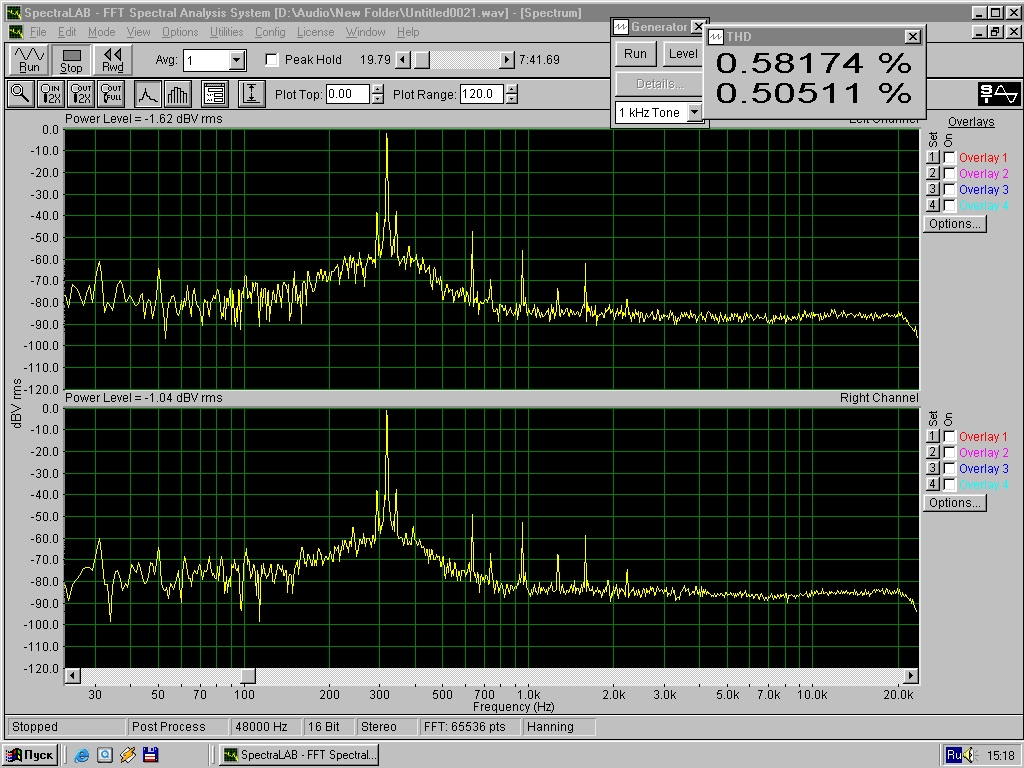Open the Utilities menu
This screenshot has width=1024, height=768.
[x=226, y=32]
